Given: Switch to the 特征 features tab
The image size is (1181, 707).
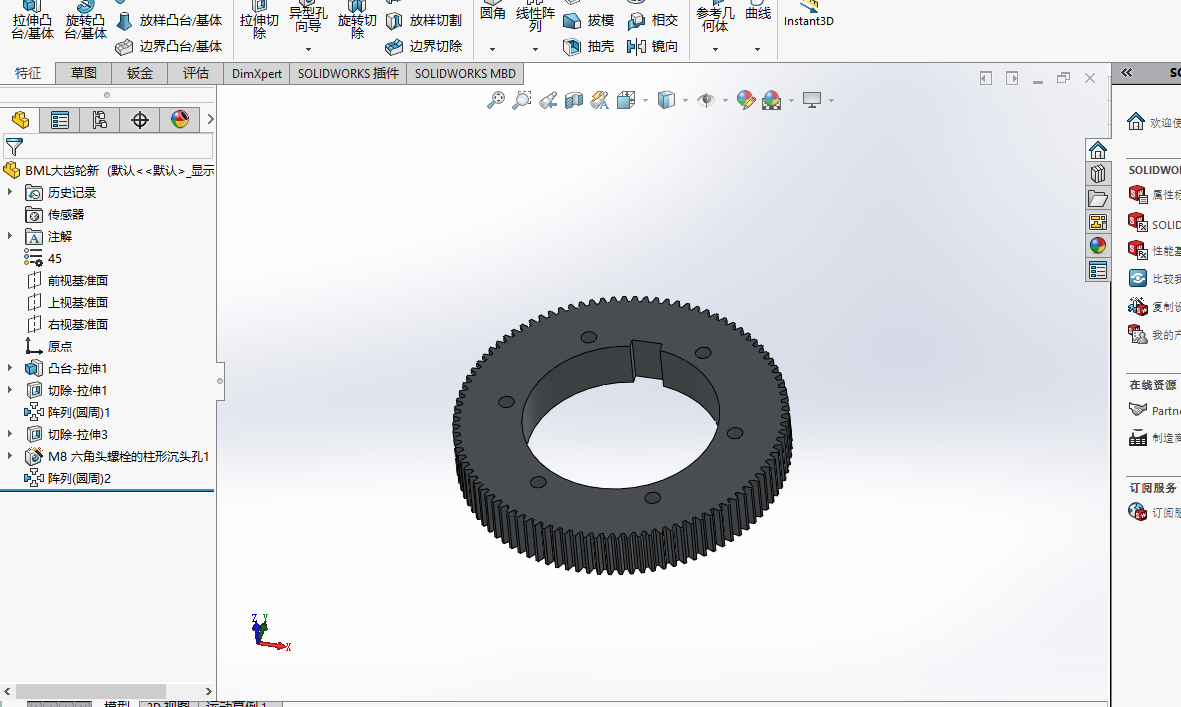Looking at the screenshot, I should [x=28, y=73].
